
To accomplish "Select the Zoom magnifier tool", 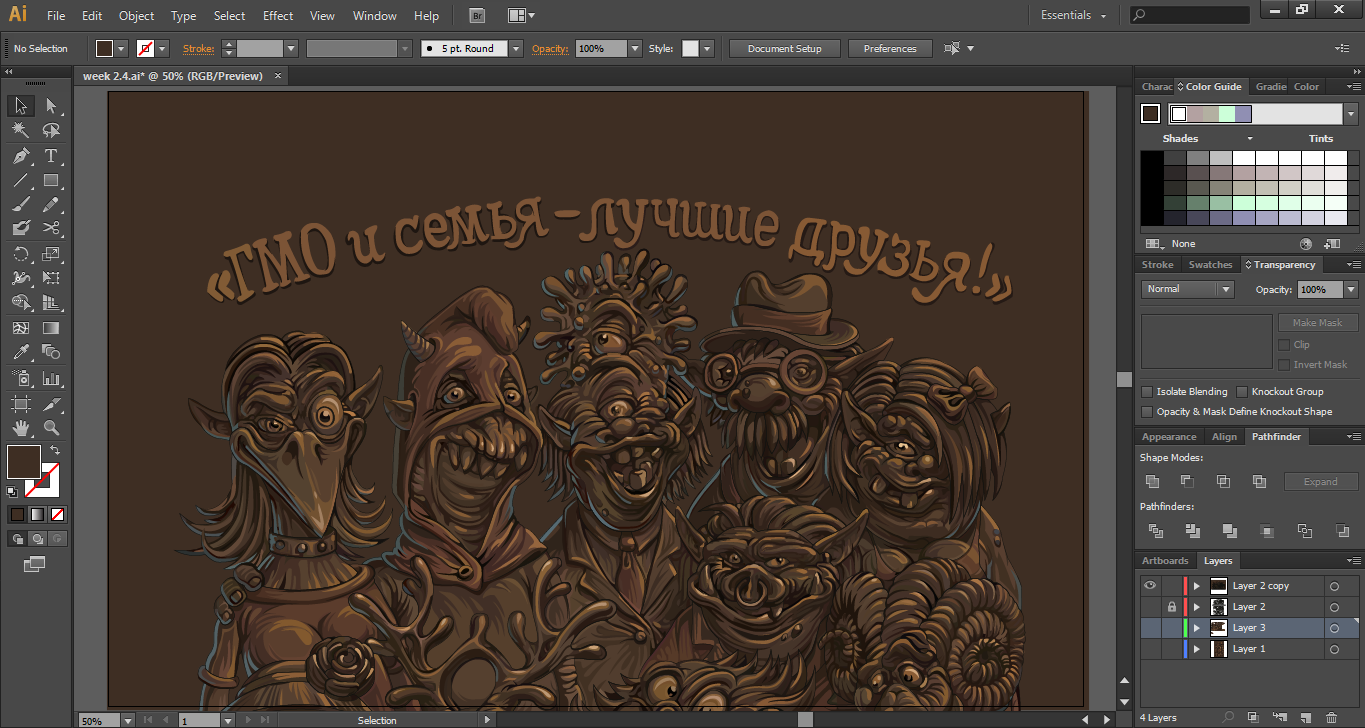I will 51,428.
